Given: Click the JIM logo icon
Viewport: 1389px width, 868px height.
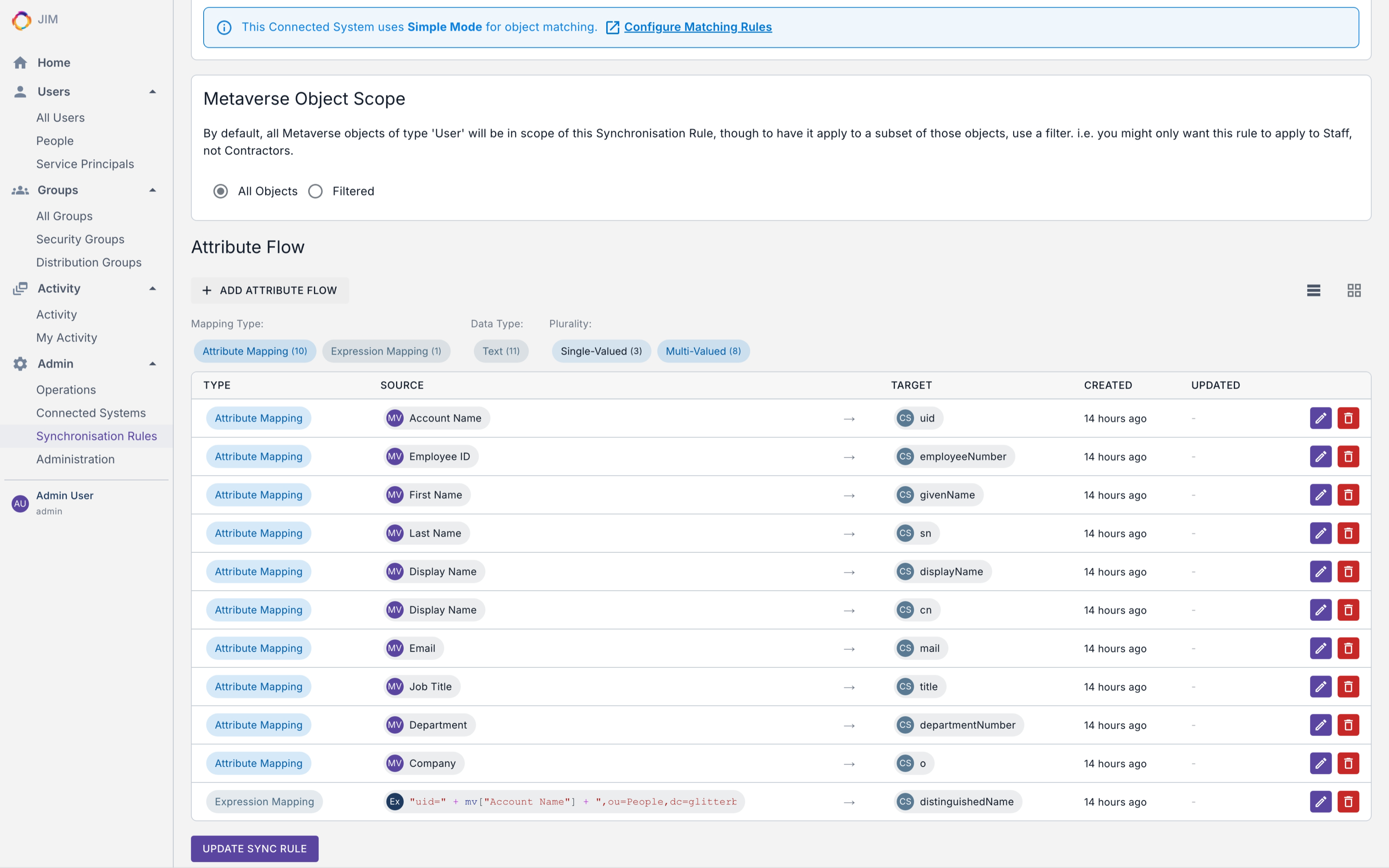Looking at the screenshot, I should 21,20.
